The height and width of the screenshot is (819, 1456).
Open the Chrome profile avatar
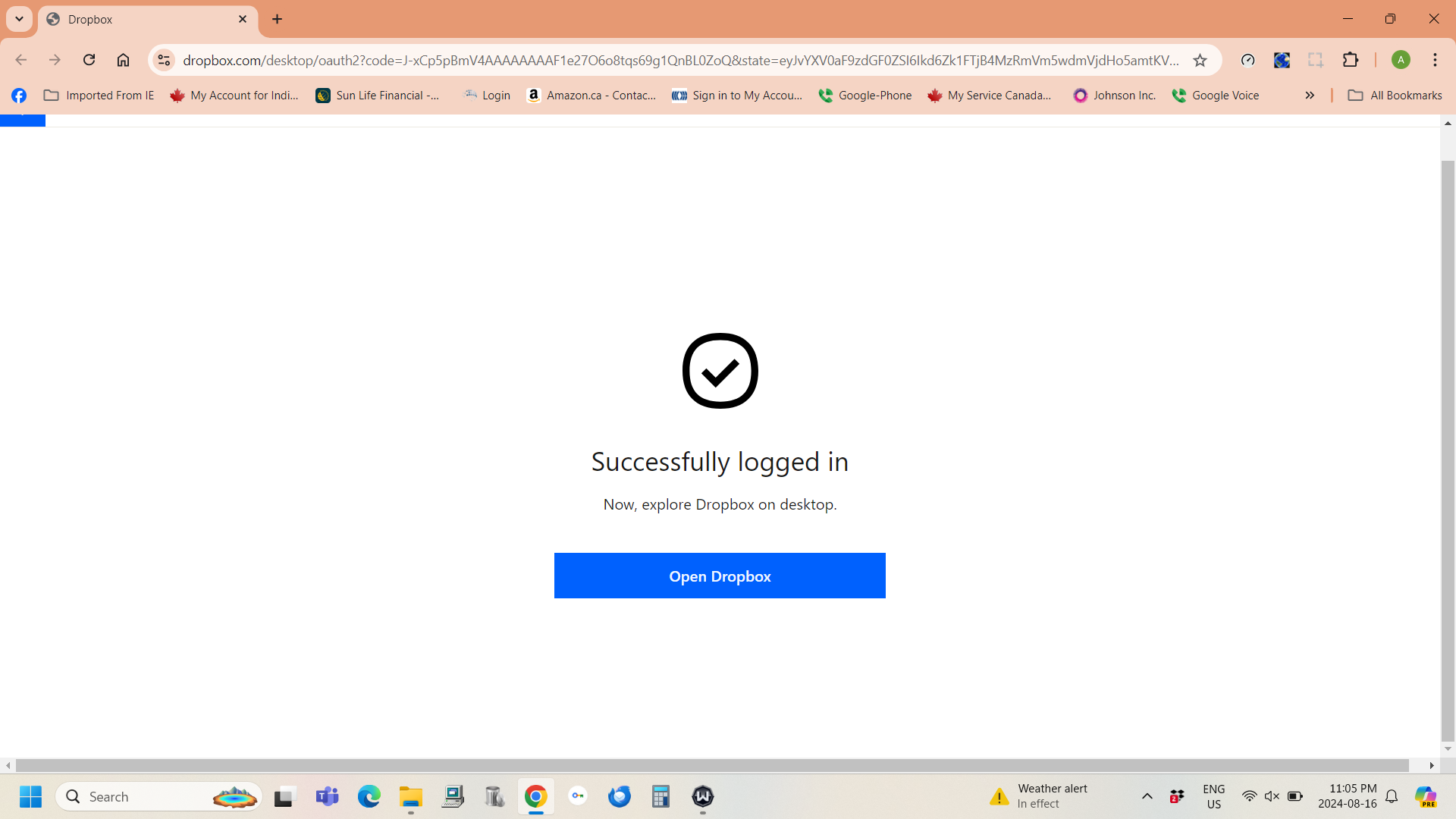pyautogui.click(x=1401, y=60)
